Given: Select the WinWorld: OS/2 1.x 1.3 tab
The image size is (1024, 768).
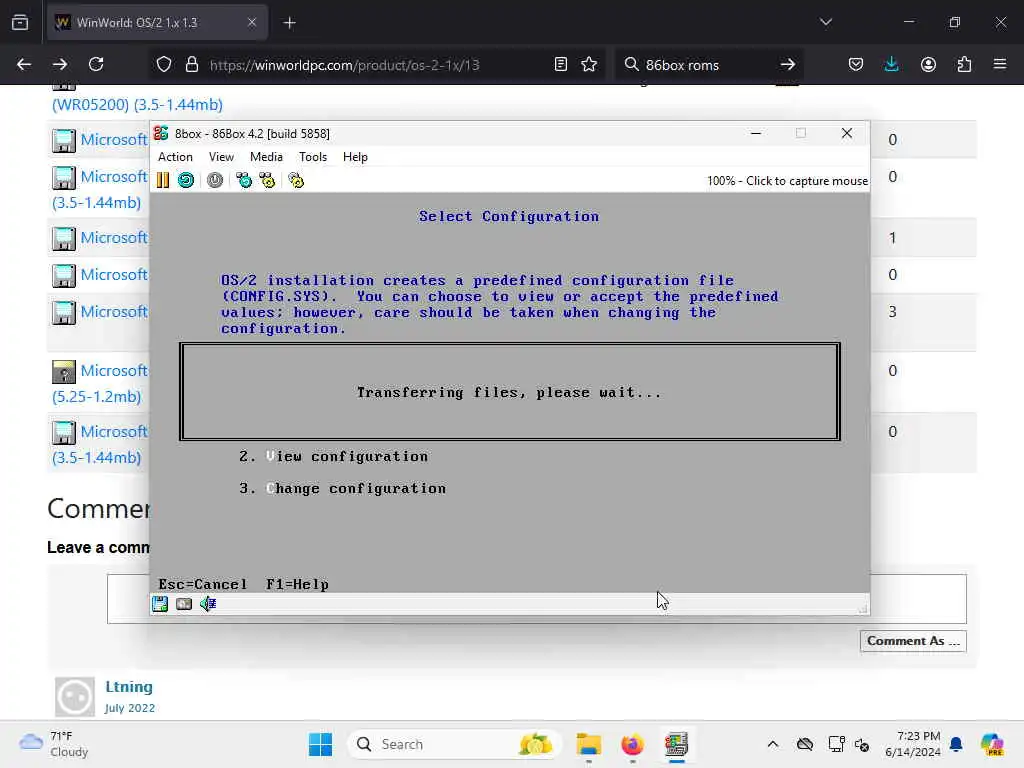Looking at the screenshot, I should coord(157,23).
